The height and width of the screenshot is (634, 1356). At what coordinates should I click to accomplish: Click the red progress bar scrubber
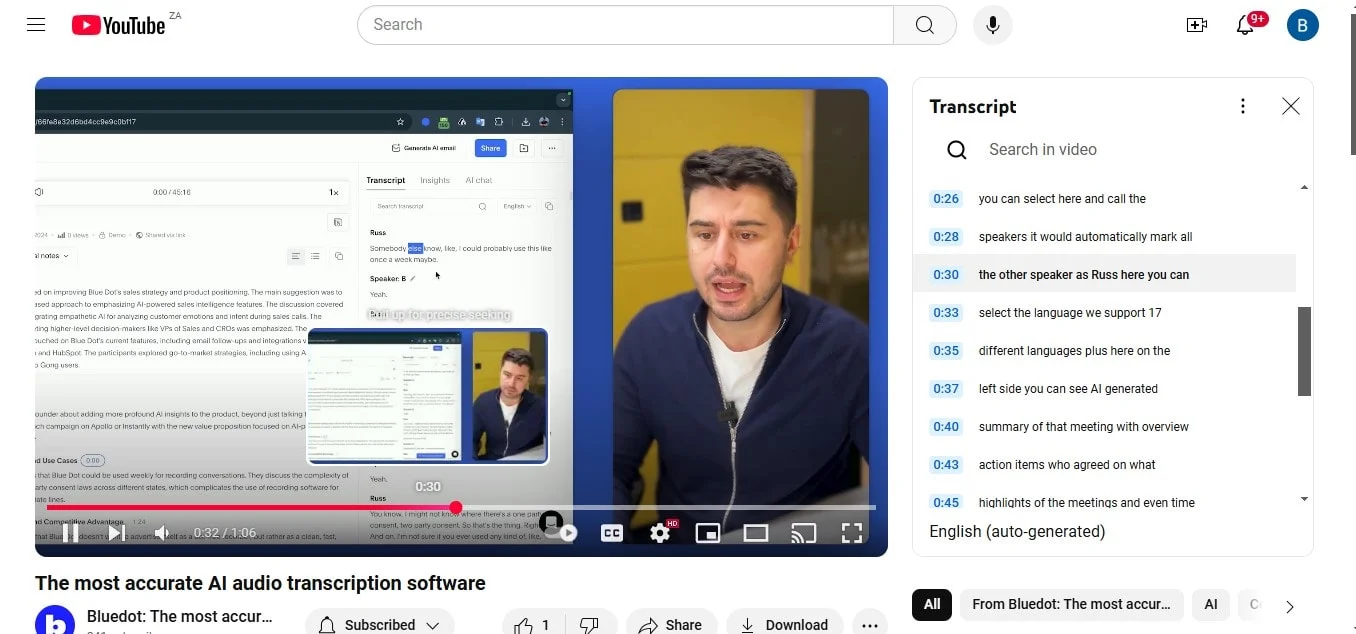coord(456,508)
